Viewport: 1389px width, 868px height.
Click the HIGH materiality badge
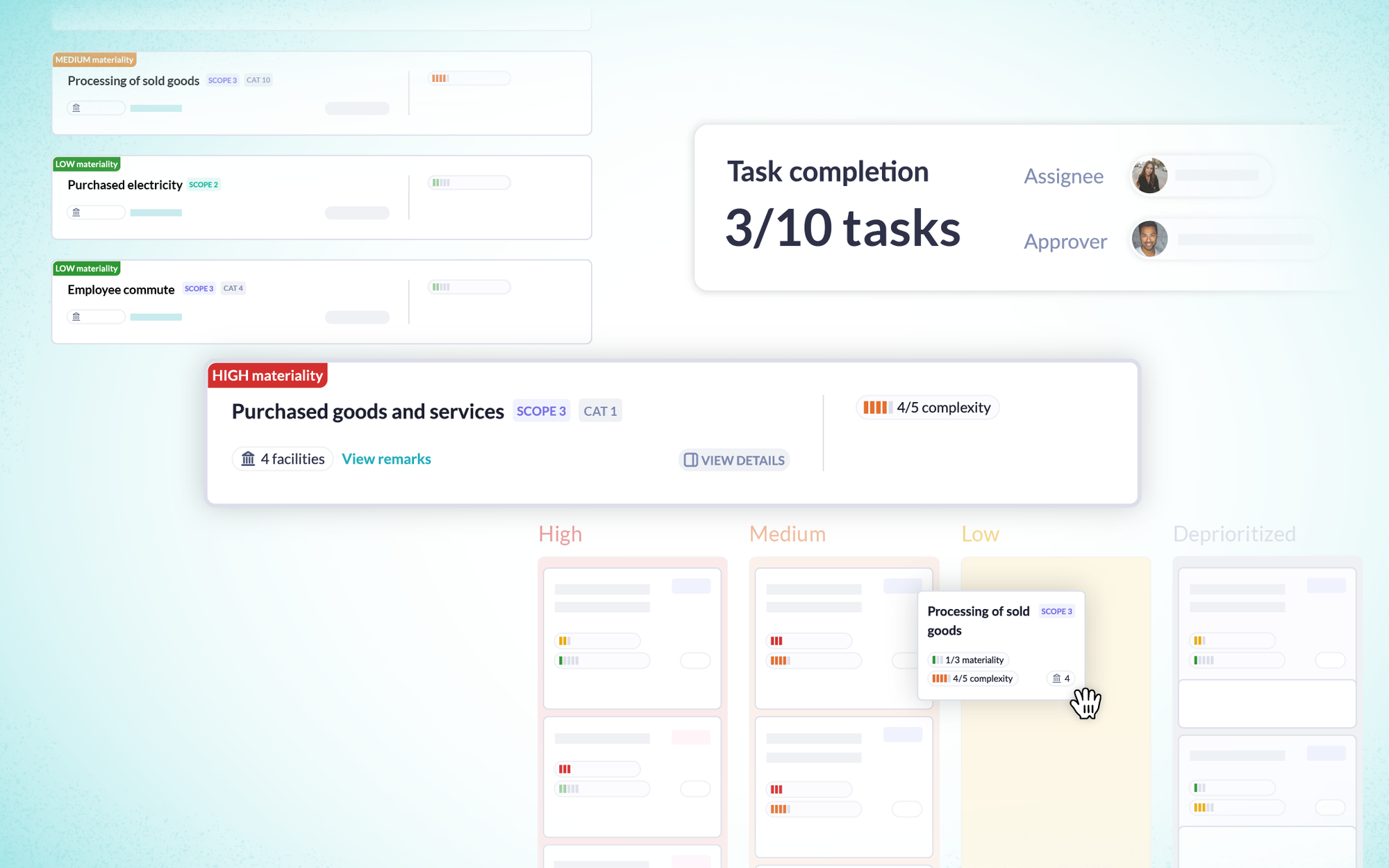click(x=267, y=376)
